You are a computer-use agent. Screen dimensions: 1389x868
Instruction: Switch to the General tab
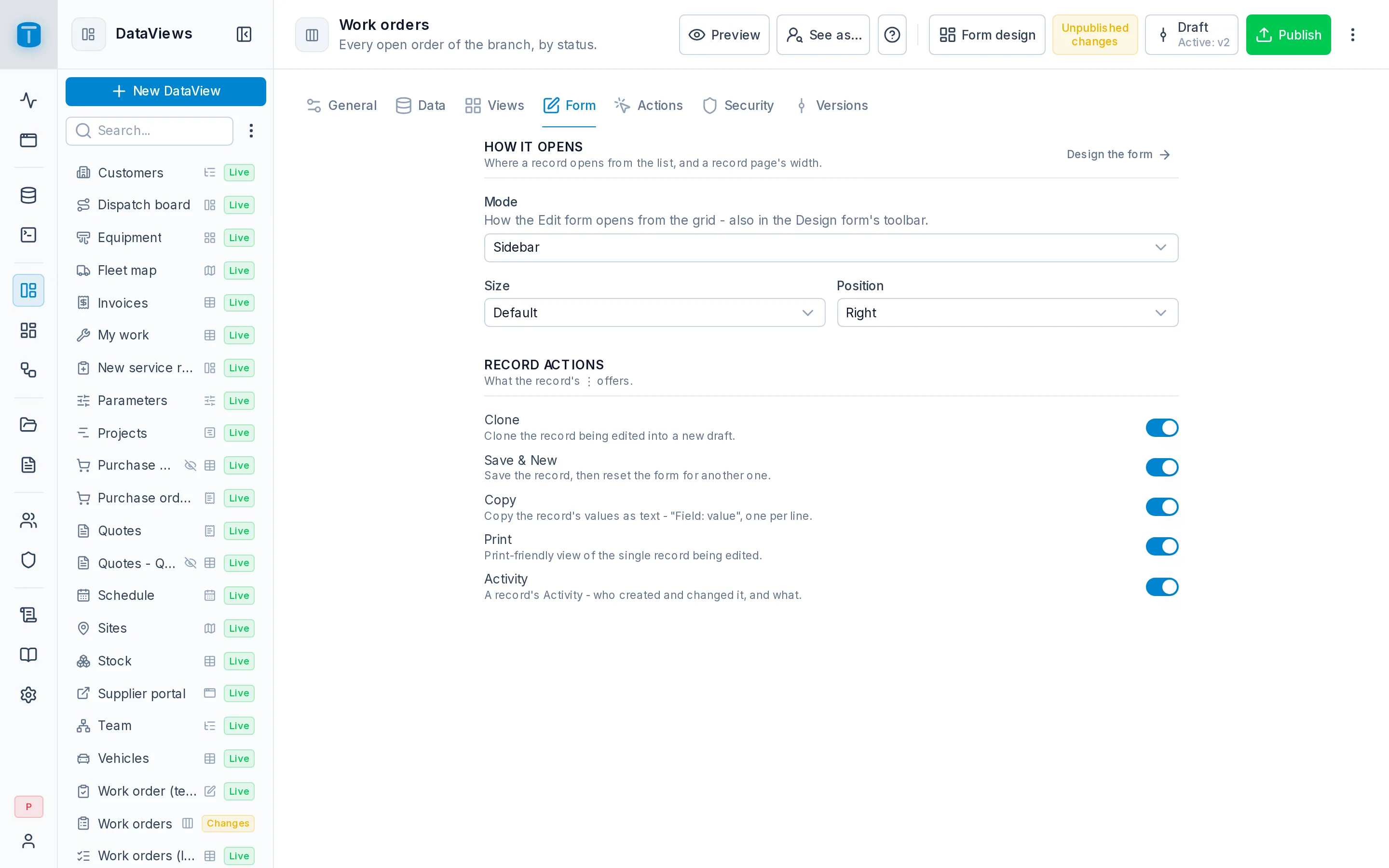coord(342,106)
